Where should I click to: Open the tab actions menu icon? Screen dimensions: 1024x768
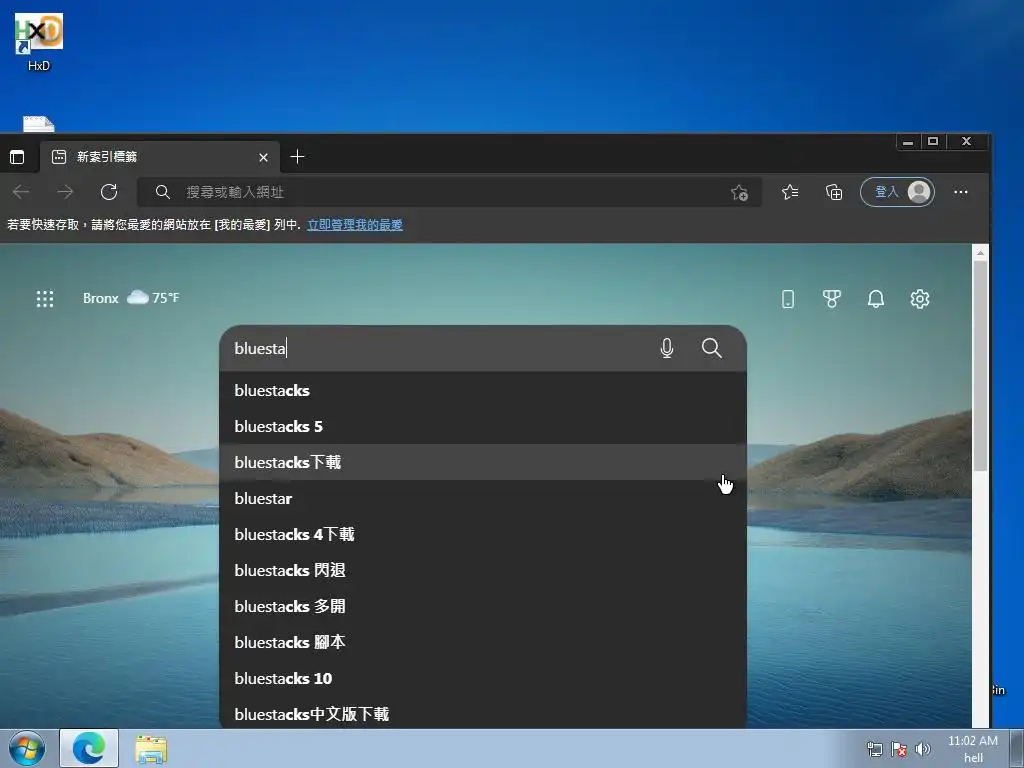(17, 157)
